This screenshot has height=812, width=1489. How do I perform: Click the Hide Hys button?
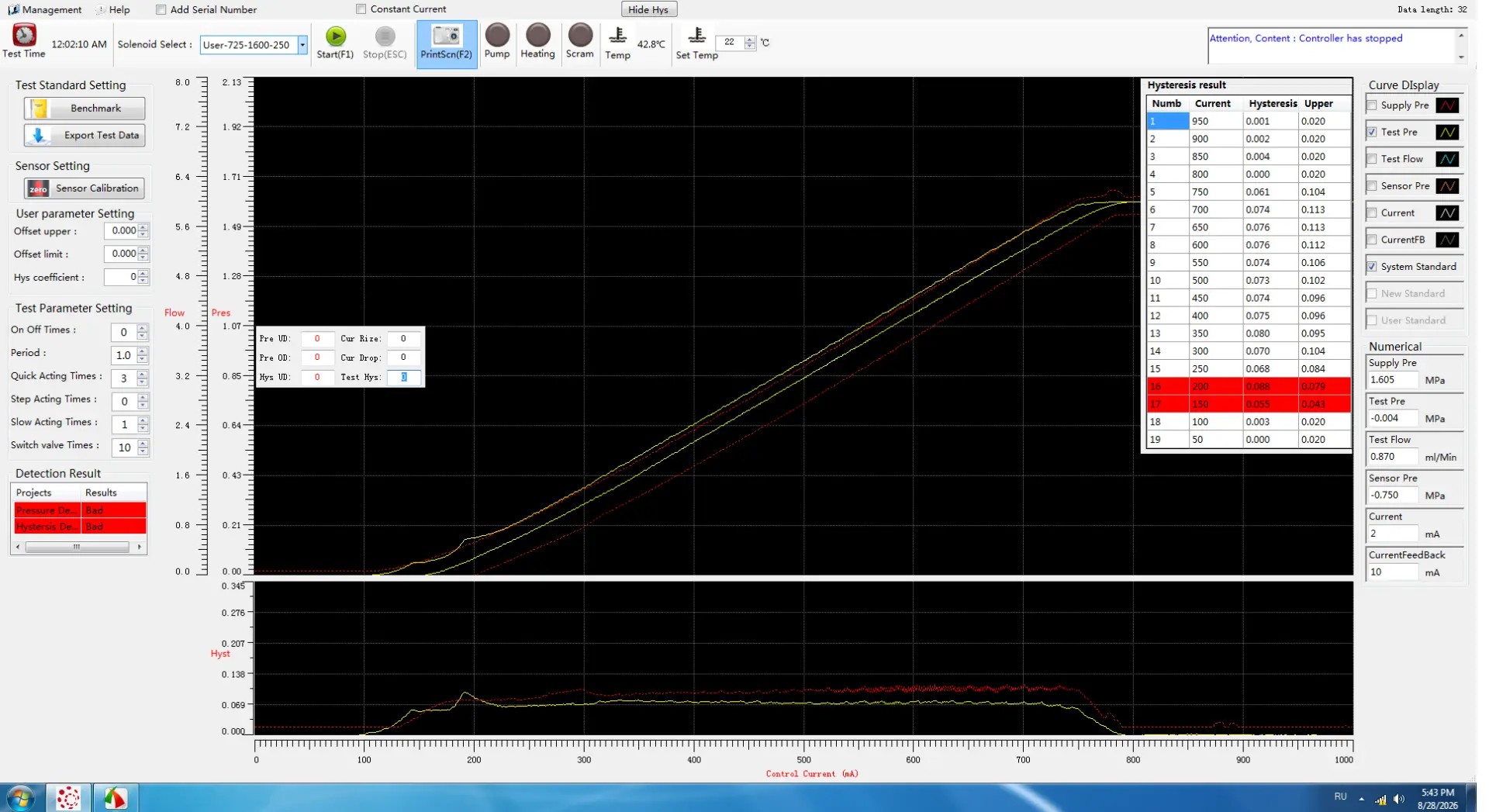pyautogui.click(x=648, y=9)
